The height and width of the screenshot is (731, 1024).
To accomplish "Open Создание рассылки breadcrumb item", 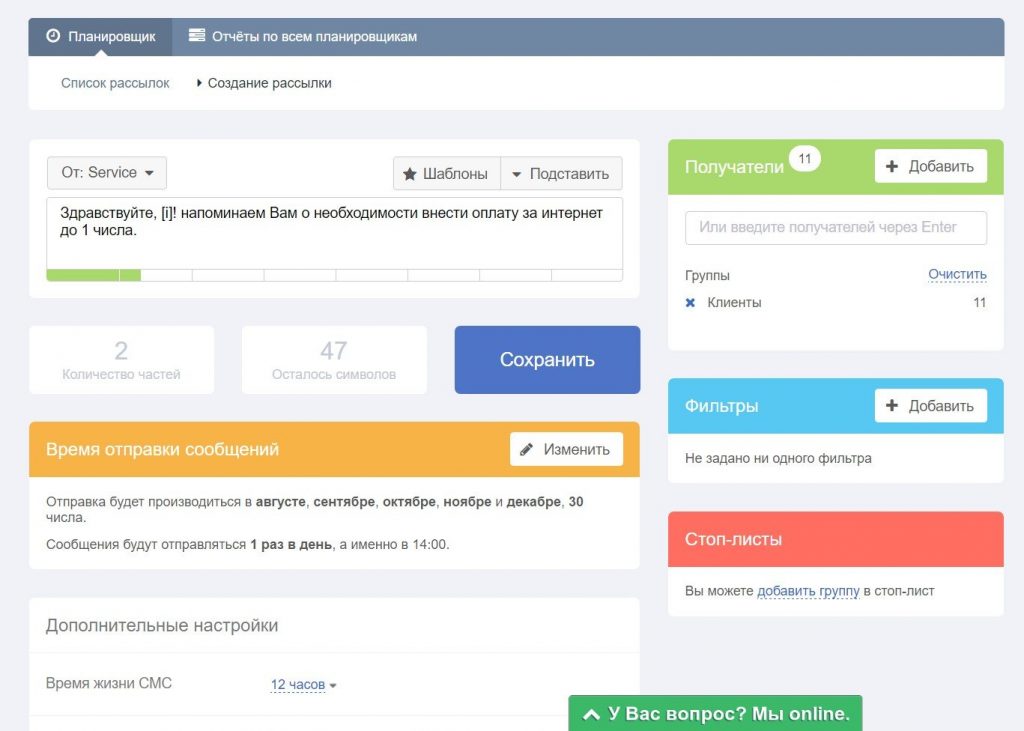I will pyautogui.click(x=269, y=84).
